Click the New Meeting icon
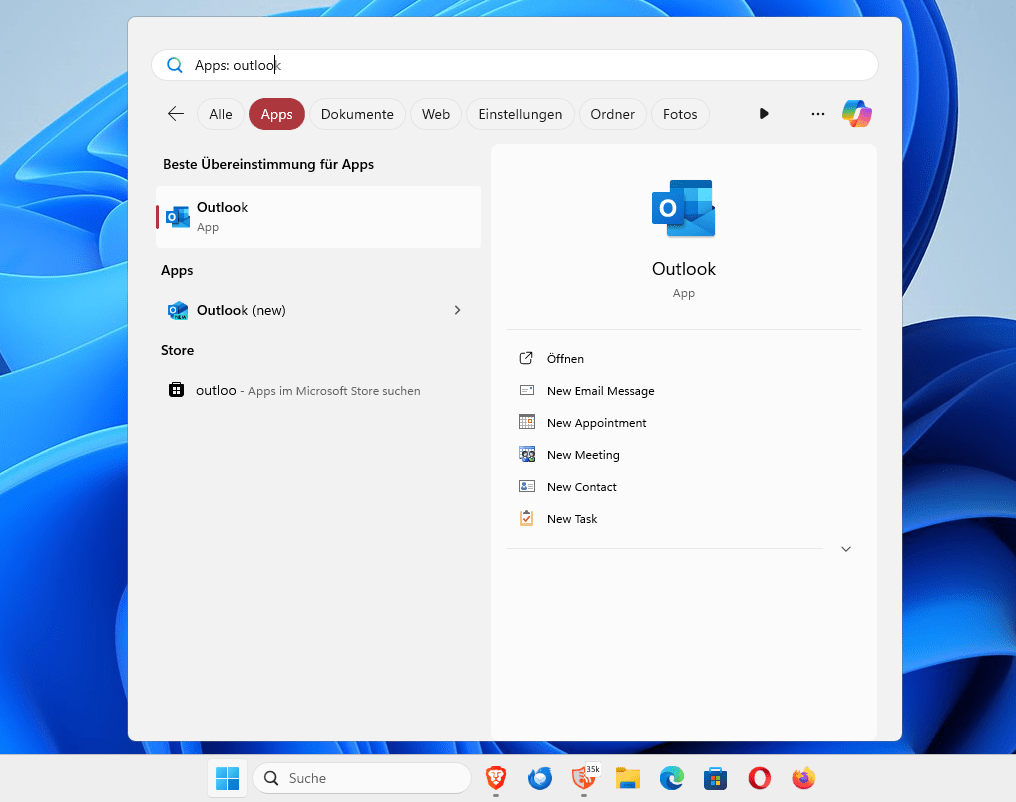The image size is (1016, 802). click(x=527, y=454)
